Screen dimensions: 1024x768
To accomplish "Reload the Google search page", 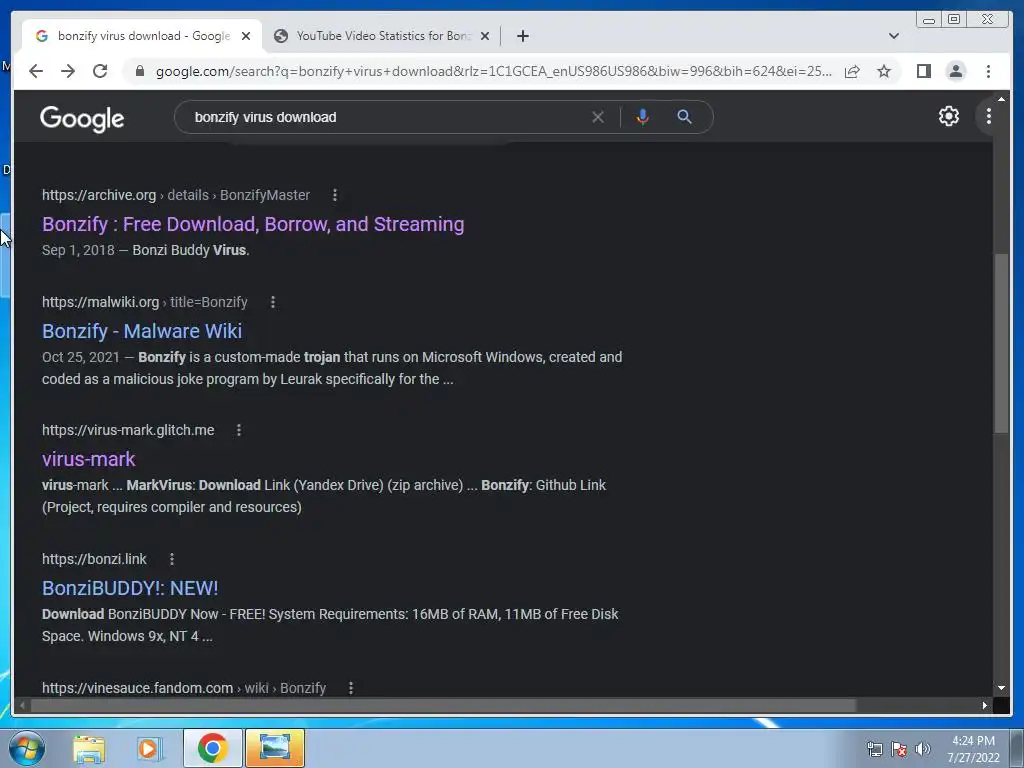I will (x=100, y=71).
